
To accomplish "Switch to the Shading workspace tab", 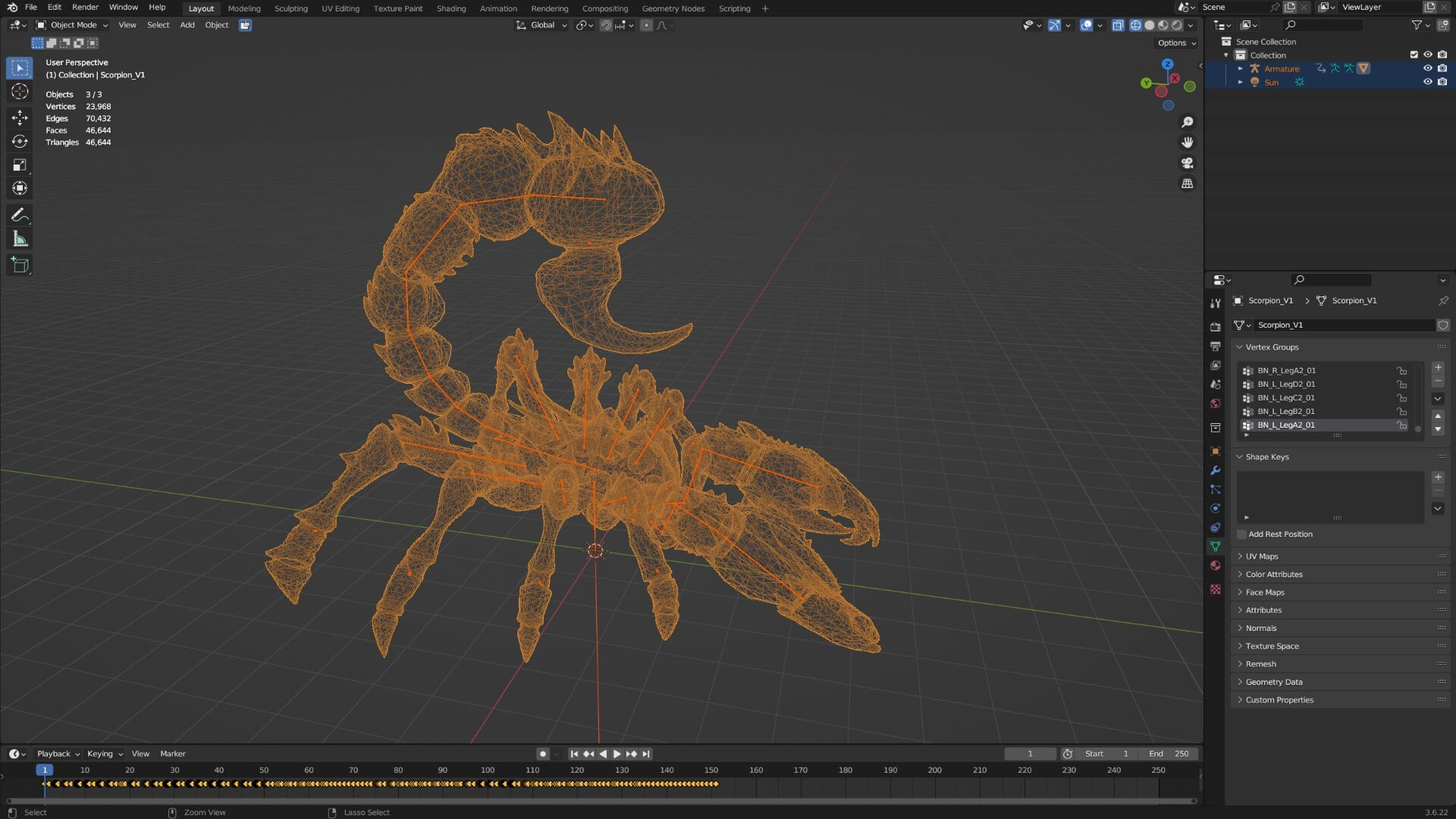I will click(451, 8).
